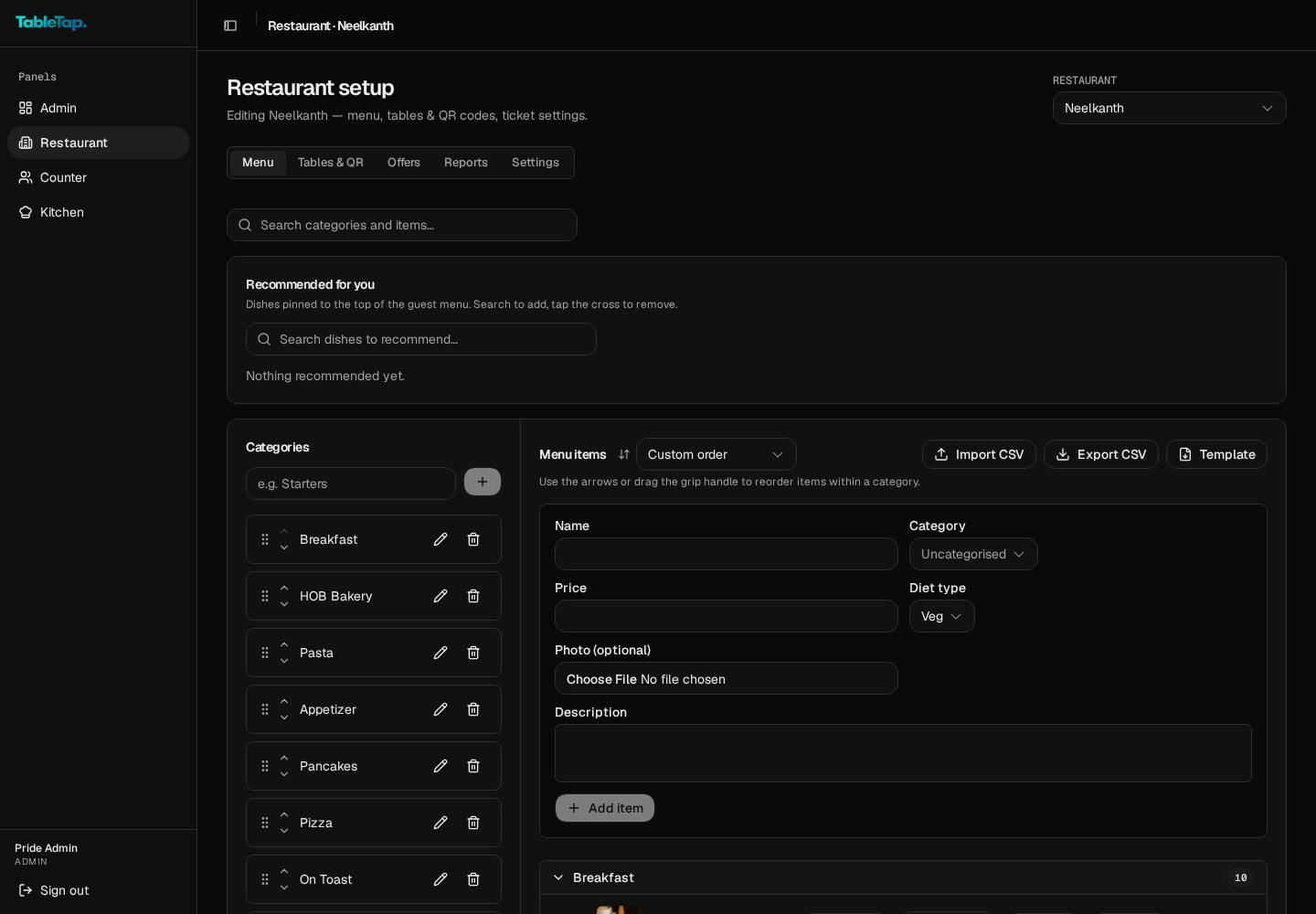Edit the Pasta category
Screen dimensions: 1316x914
440,653
